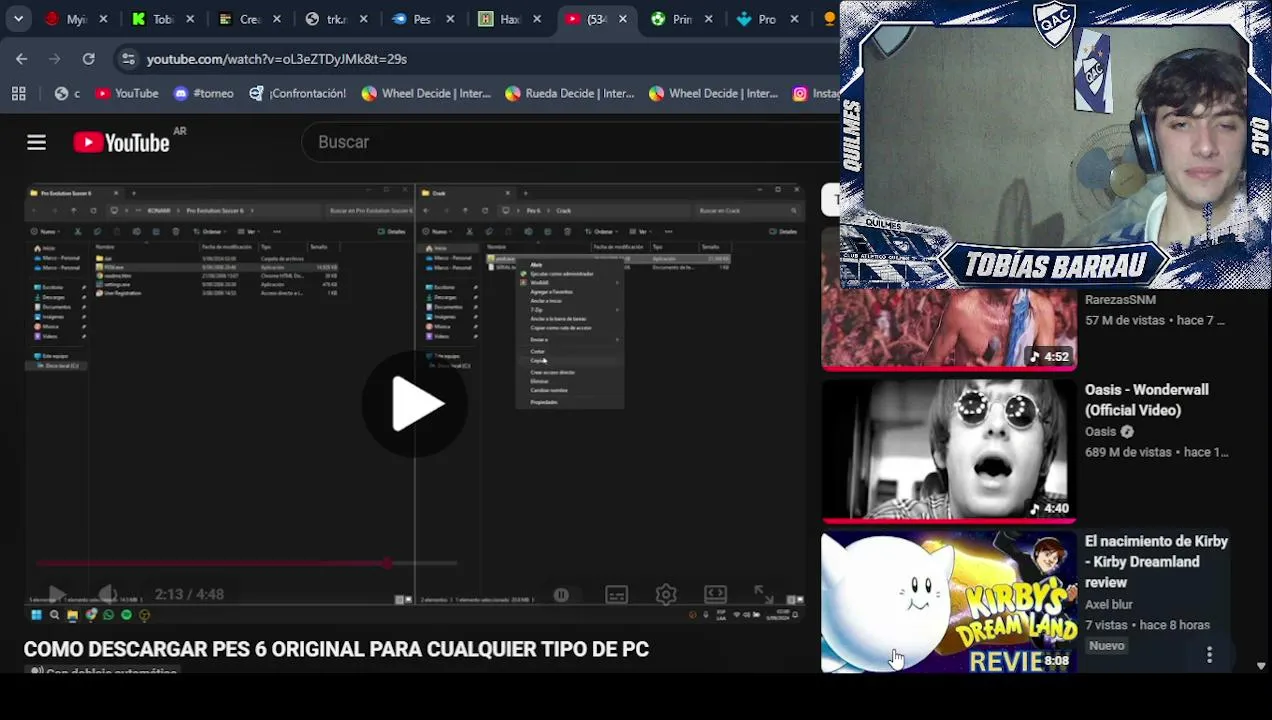
Task: Open the globe 'c' bookmark
Action: pyautogui.click(x=67, y=93)
